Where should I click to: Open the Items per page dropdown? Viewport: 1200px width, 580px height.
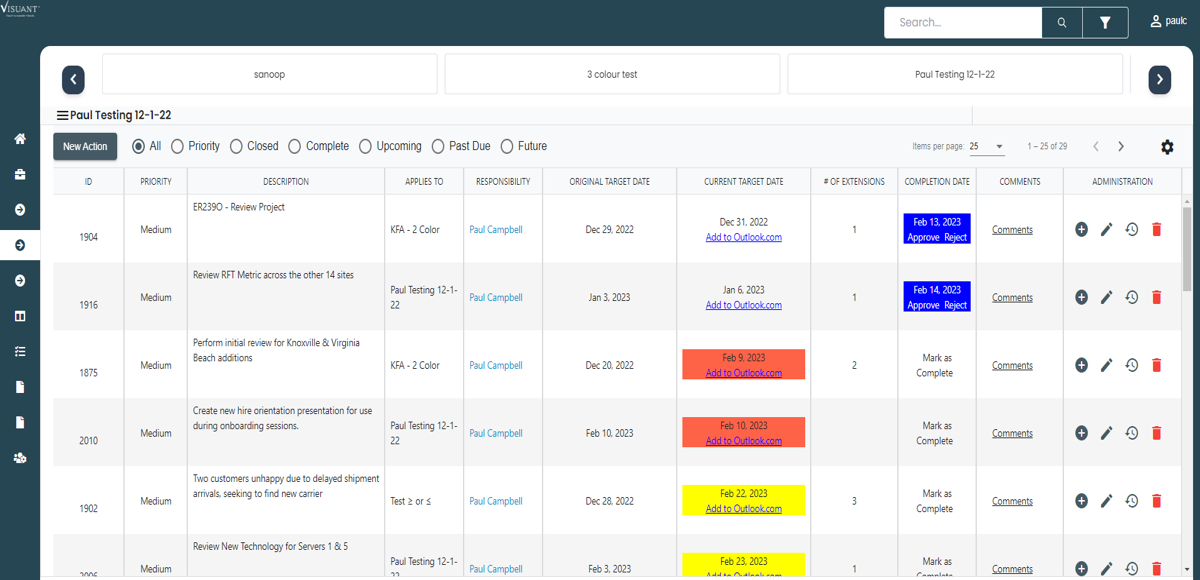pos(986,147)
